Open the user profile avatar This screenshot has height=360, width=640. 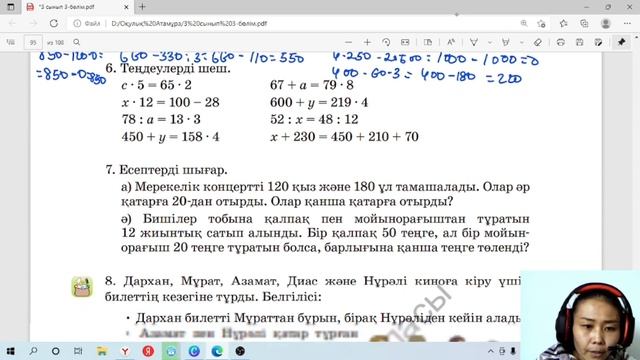(x=606, y=23)
